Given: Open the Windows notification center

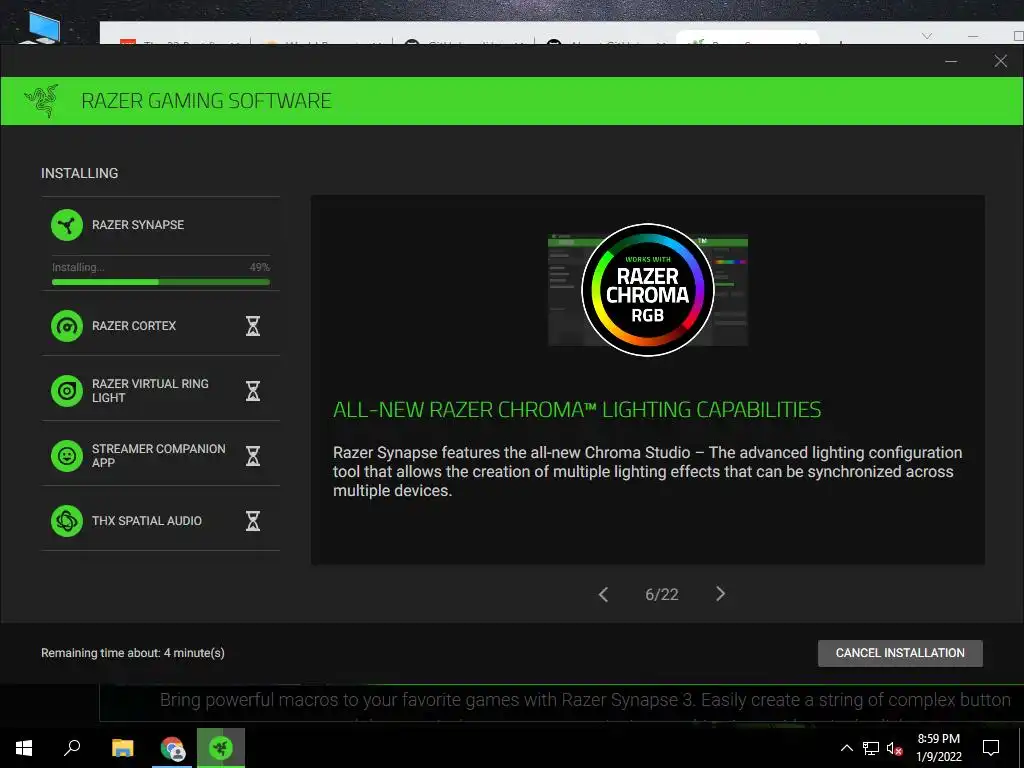Looking at the screenshot, I should pyautogui.click(x=991, y=748).
